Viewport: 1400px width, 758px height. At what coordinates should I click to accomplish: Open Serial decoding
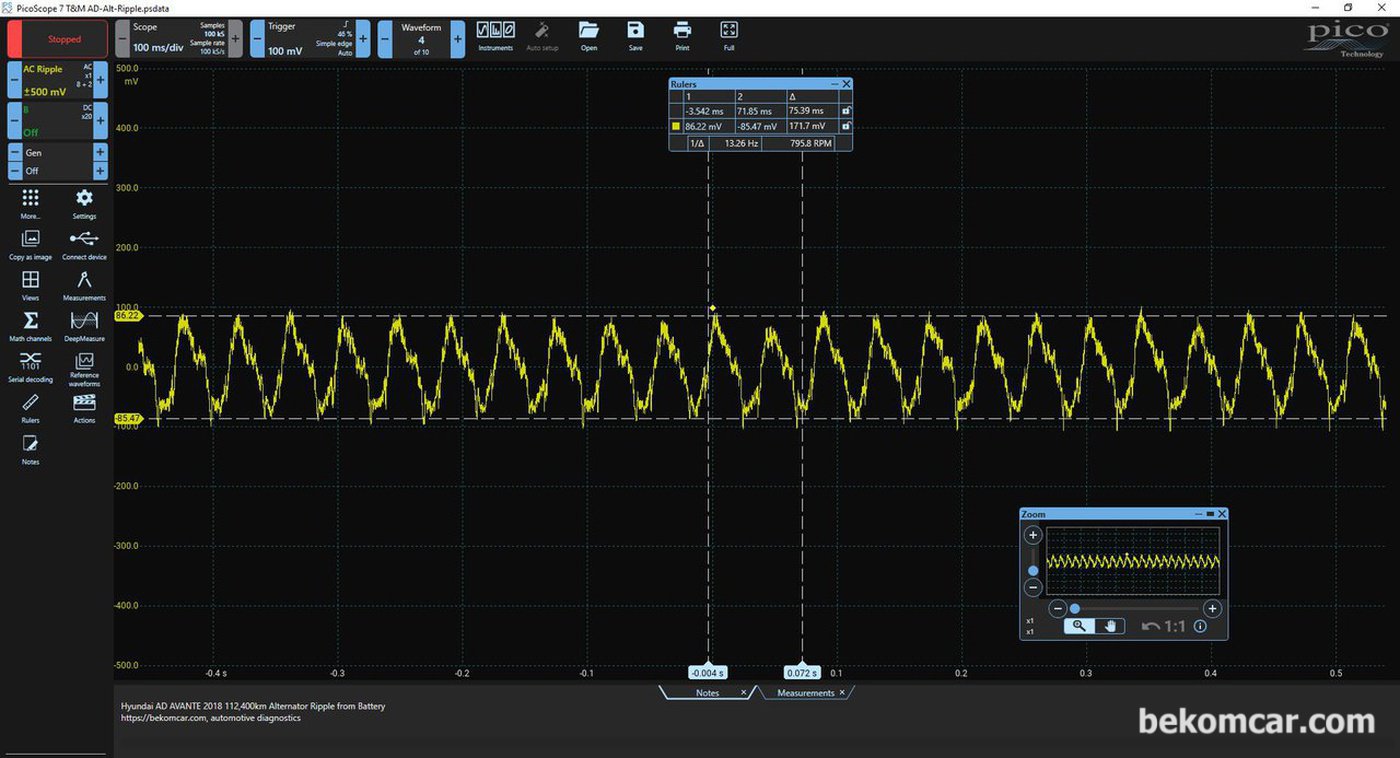pos(30,367)
